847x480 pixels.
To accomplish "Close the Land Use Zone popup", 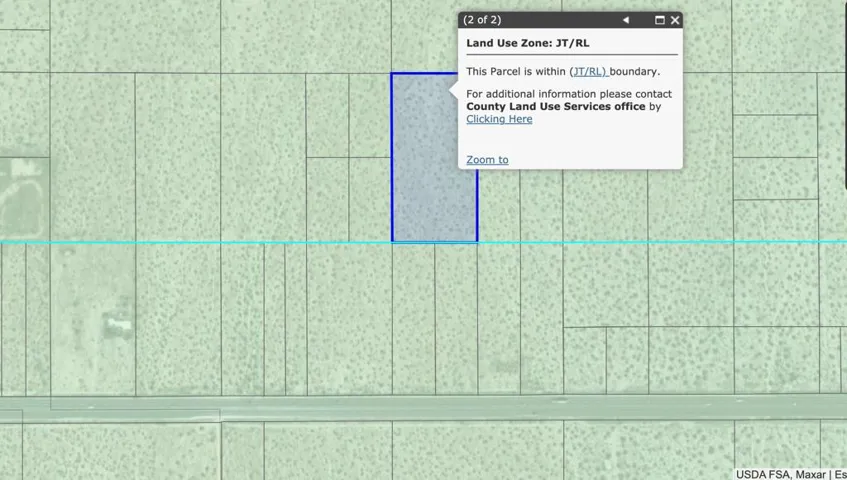I will (675, 20).
